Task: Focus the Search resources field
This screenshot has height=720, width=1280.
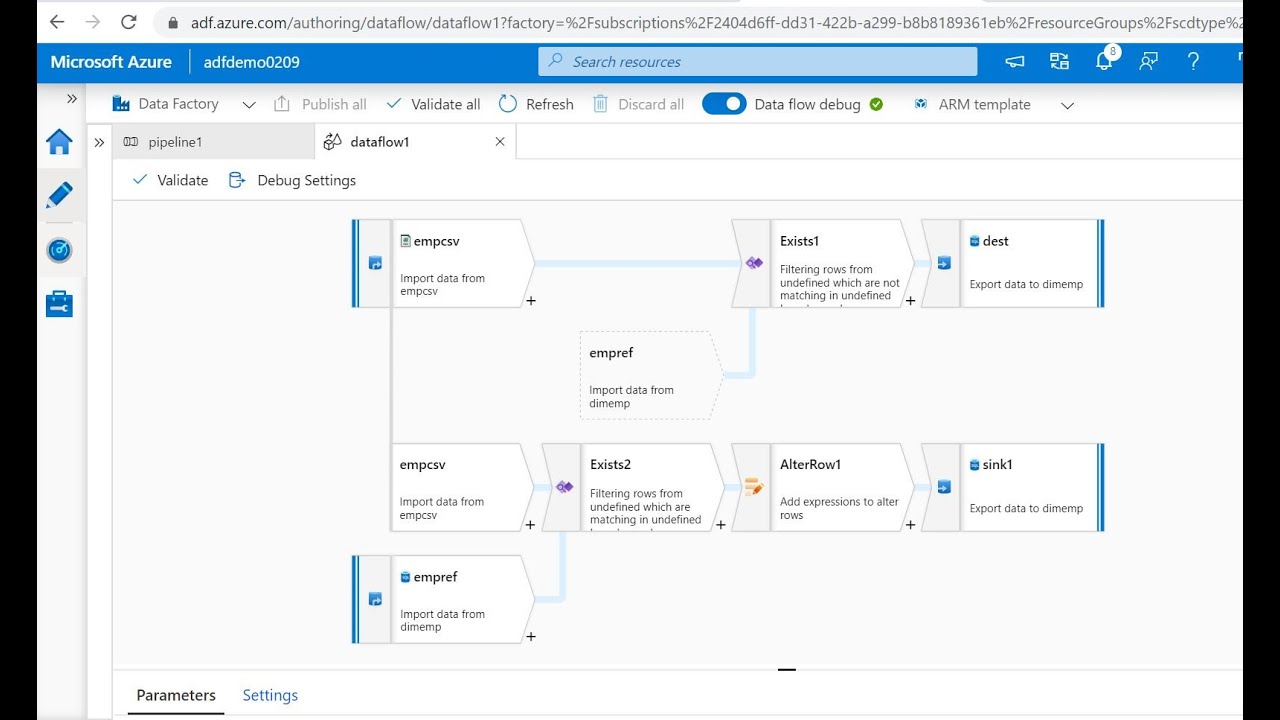Action: click(x=757, y=61)
